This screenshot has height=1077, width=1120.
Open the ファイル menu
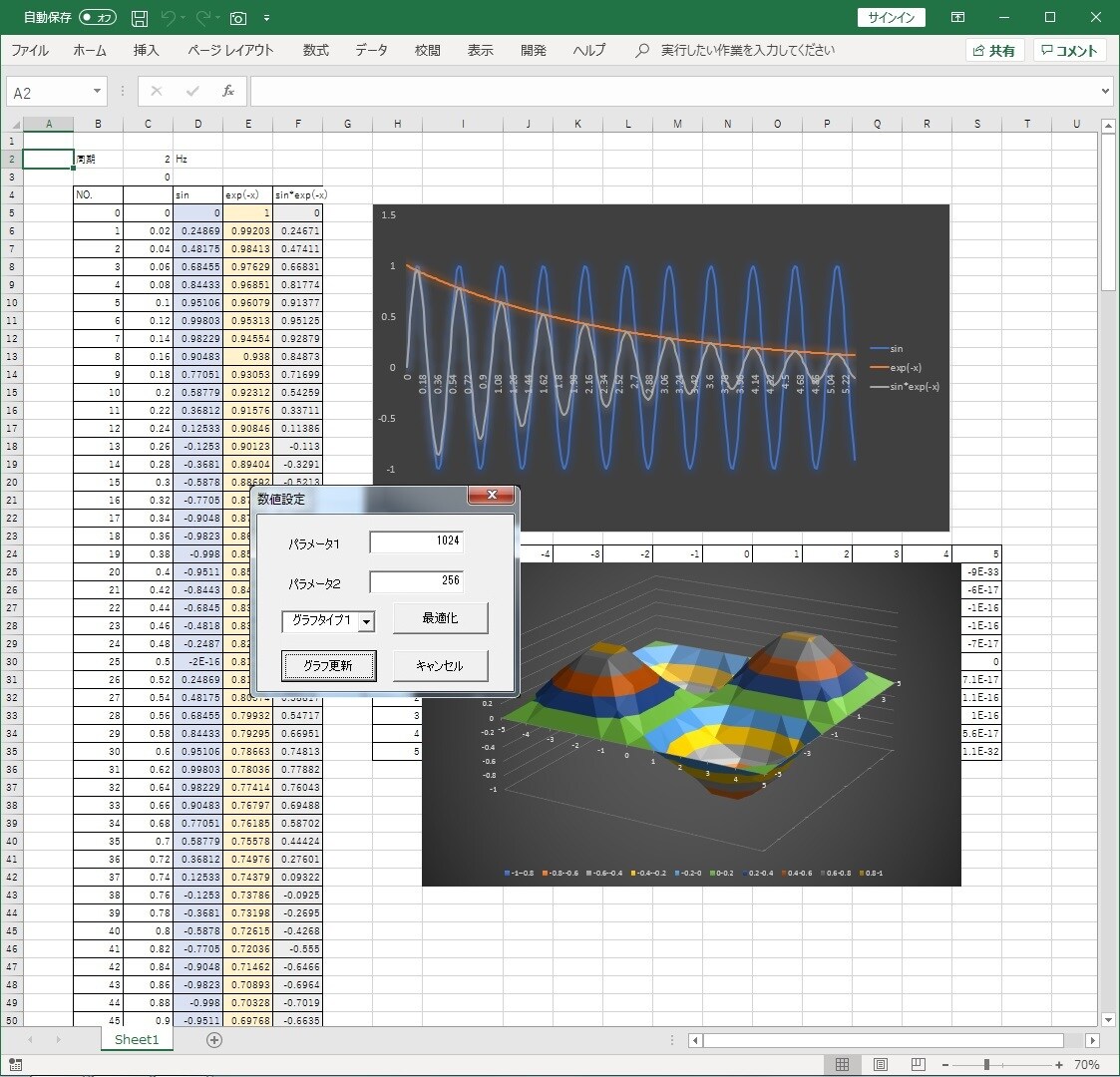click(x=30, y=50)
